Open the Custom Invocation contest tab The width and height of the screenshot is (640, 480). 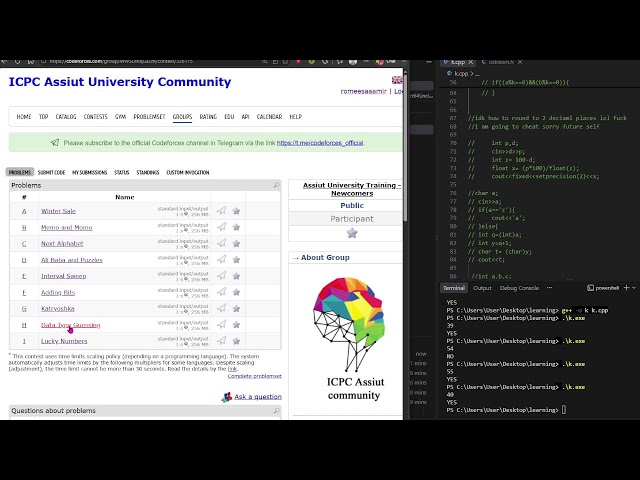click(x=188, y=172)
